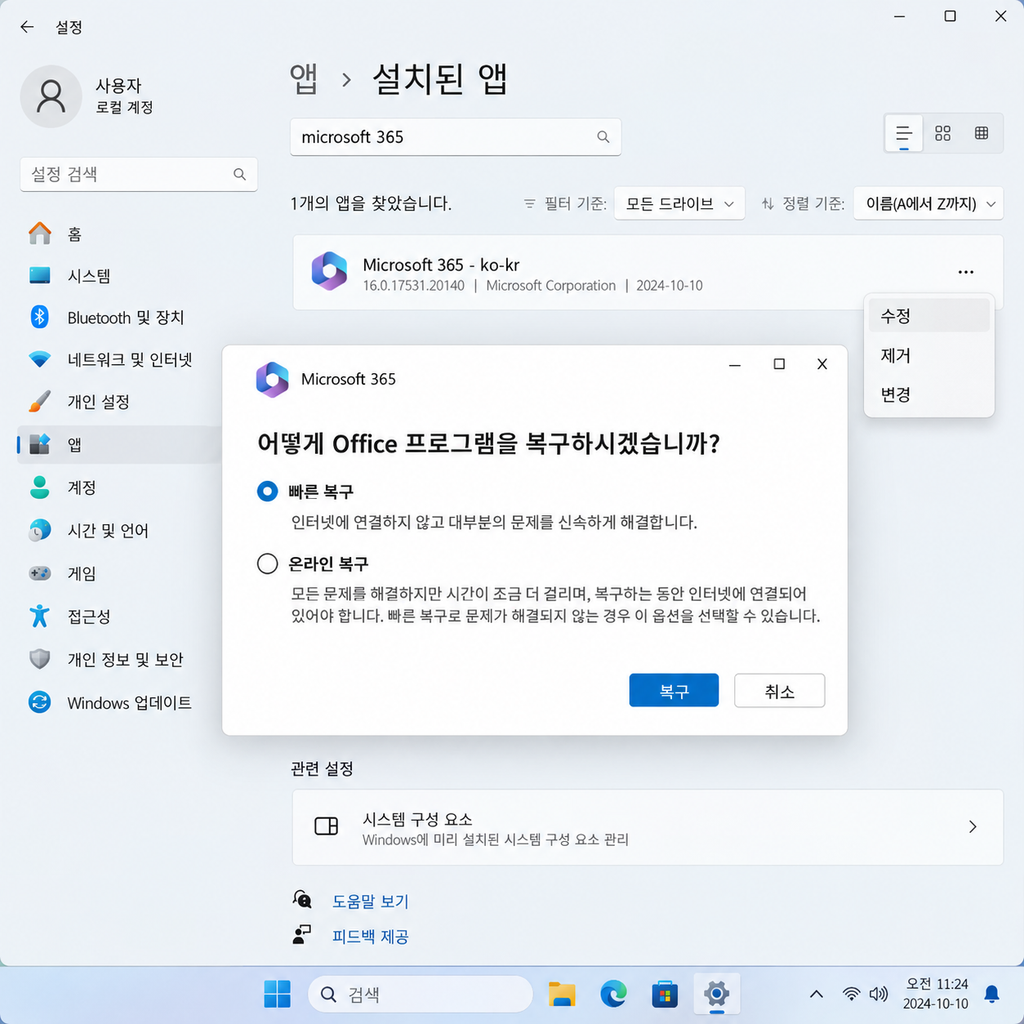The width and height of the screenshot is (1024, 1024).
Task: Click the microsoft 365 app search field
Action: point(455,137)
